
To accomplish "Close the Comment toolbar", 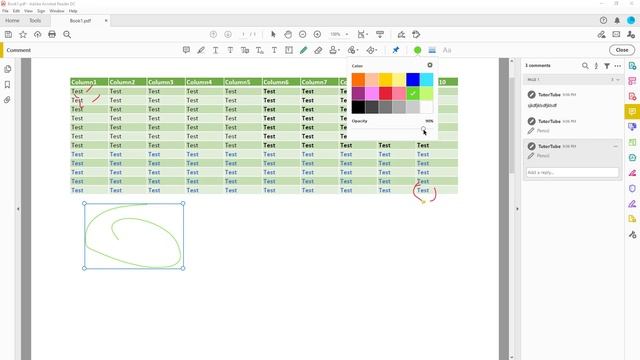I will point(622,50).
